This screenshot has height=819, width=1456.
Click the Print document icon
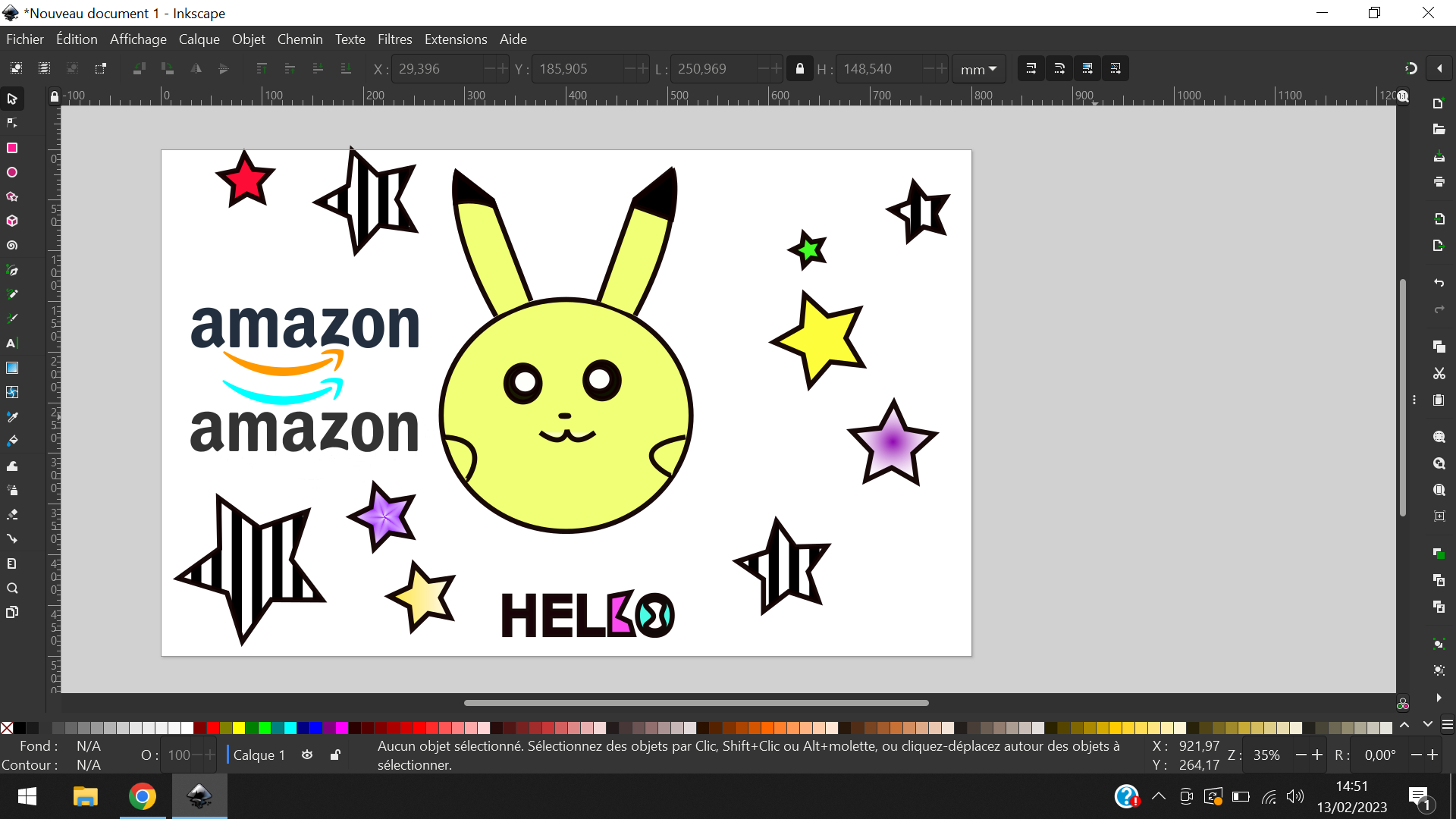(x=1439, y=182)
